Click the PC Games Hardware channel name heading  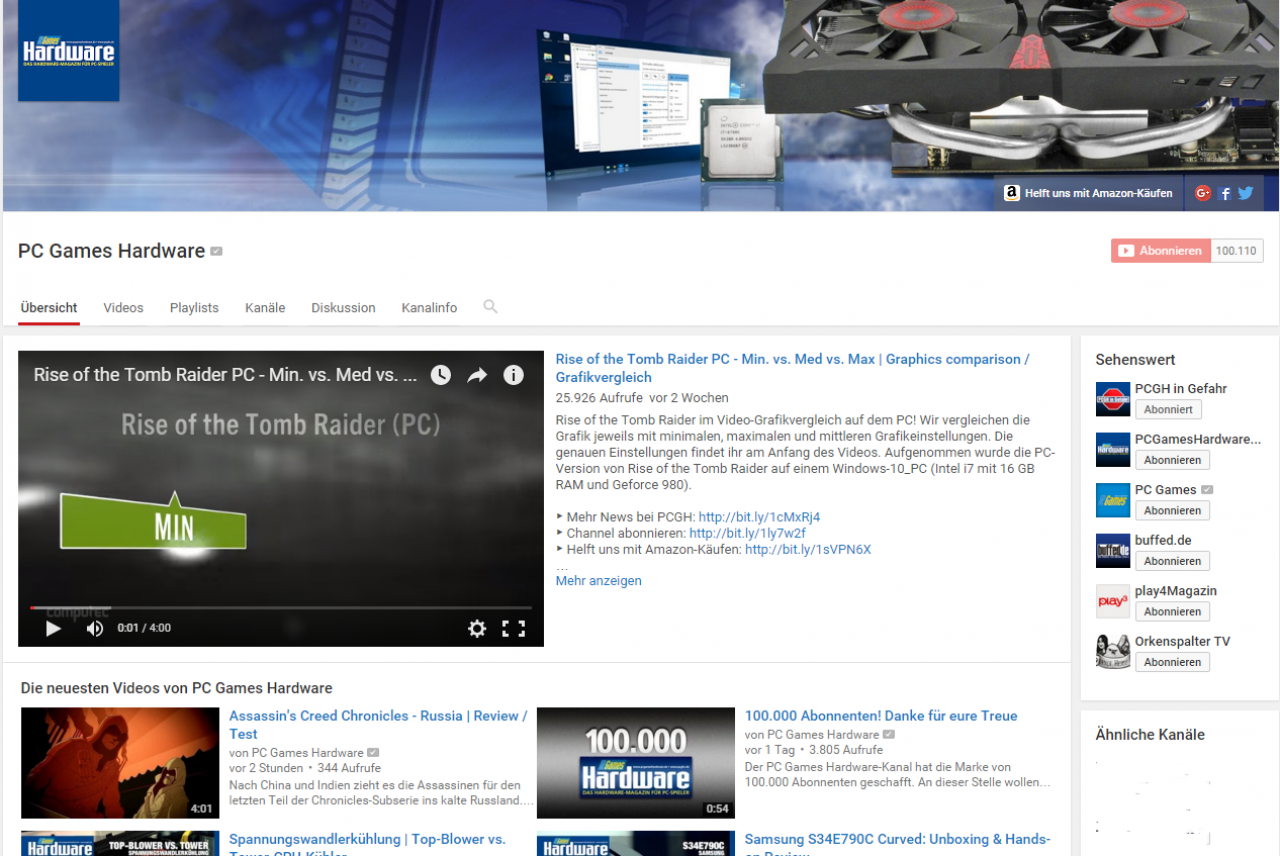(x=112, y=251)
